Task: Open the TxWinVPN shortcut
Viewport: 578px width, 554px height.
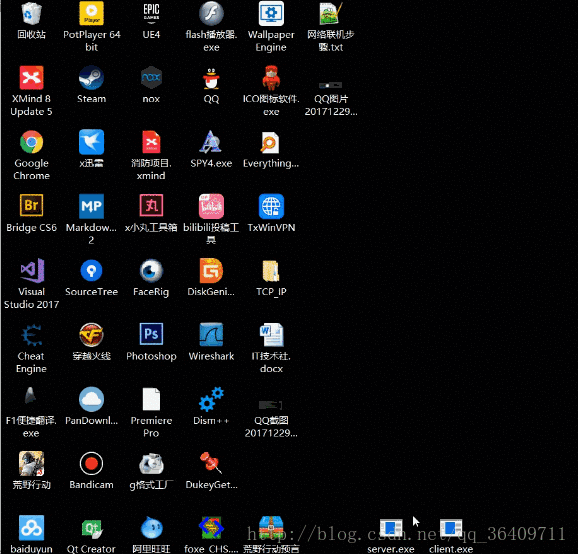Action: tap(271, 206)
